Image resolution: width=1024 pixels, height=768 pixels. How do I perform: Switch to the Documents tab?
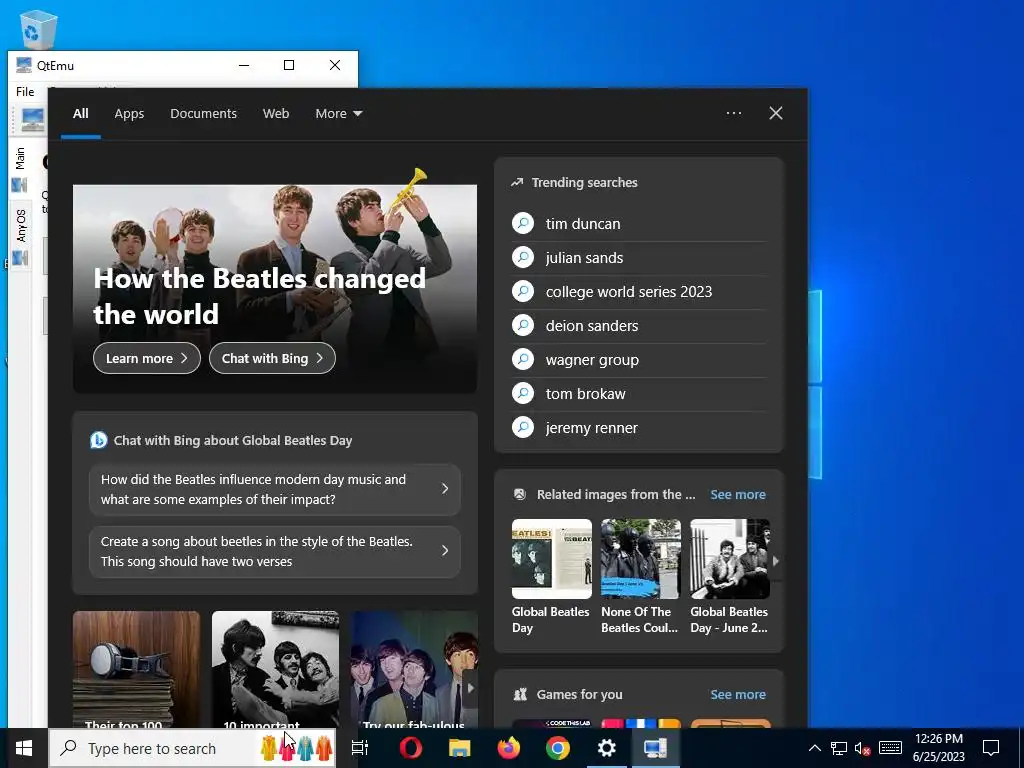coord(203,114)
